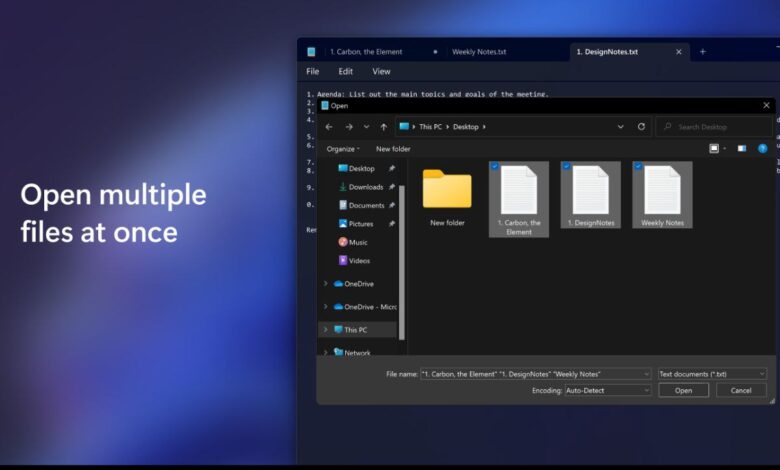Viewport: 780px width, 470px height.
Task: Expand the OneDrive tree node chevron
Action: tap(325, 283)
